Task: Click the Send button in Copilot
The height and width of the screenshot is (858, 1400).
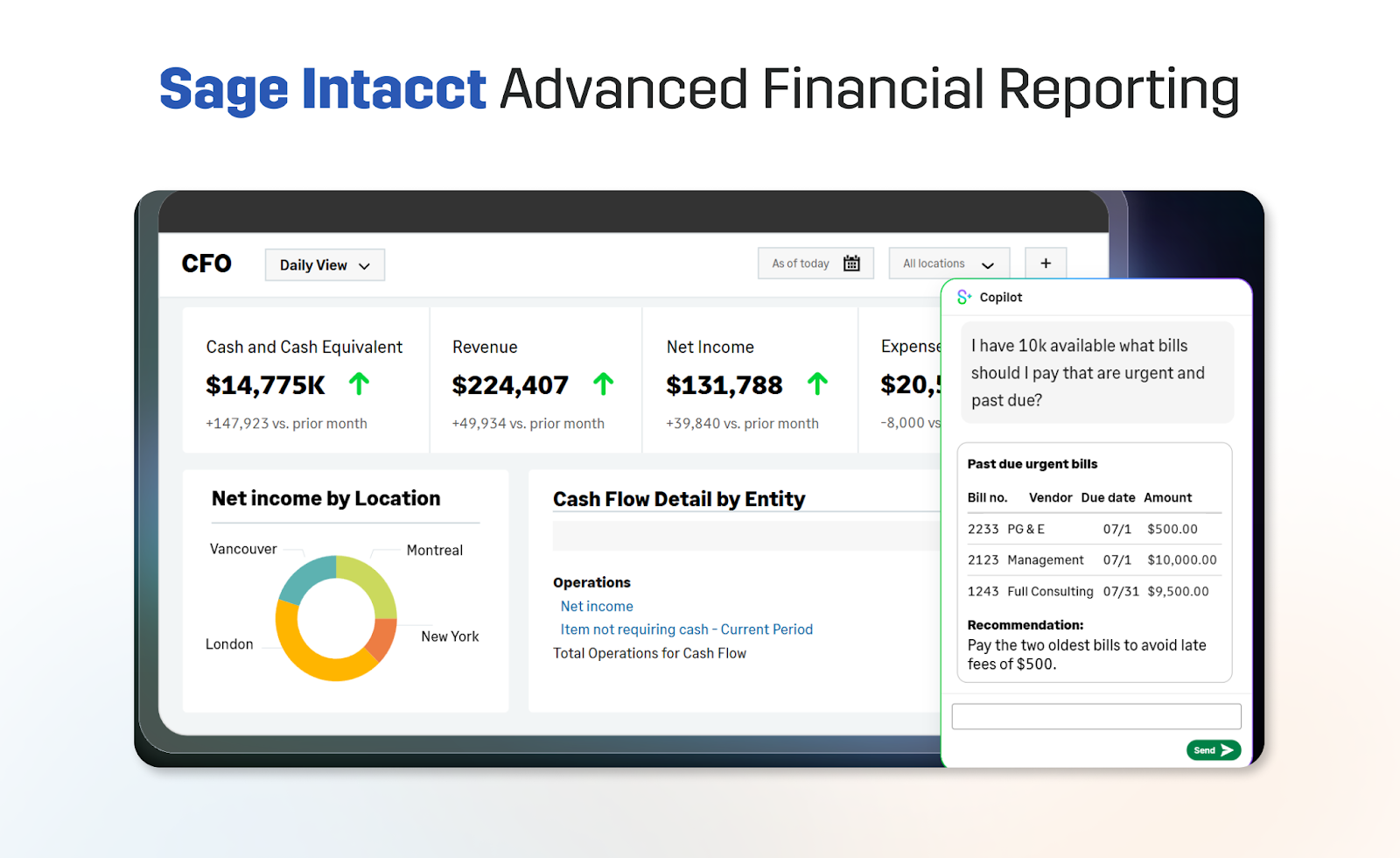Action: [1213, 750]
